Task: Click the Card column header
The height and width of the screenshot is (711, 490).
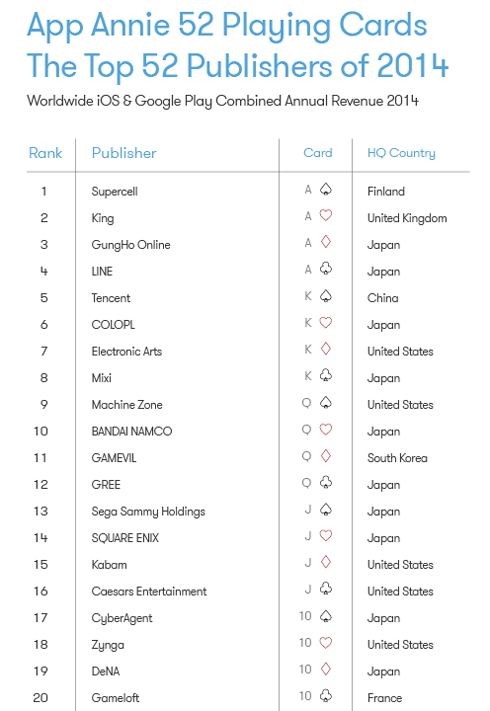Action: click(x=318, y=153)
